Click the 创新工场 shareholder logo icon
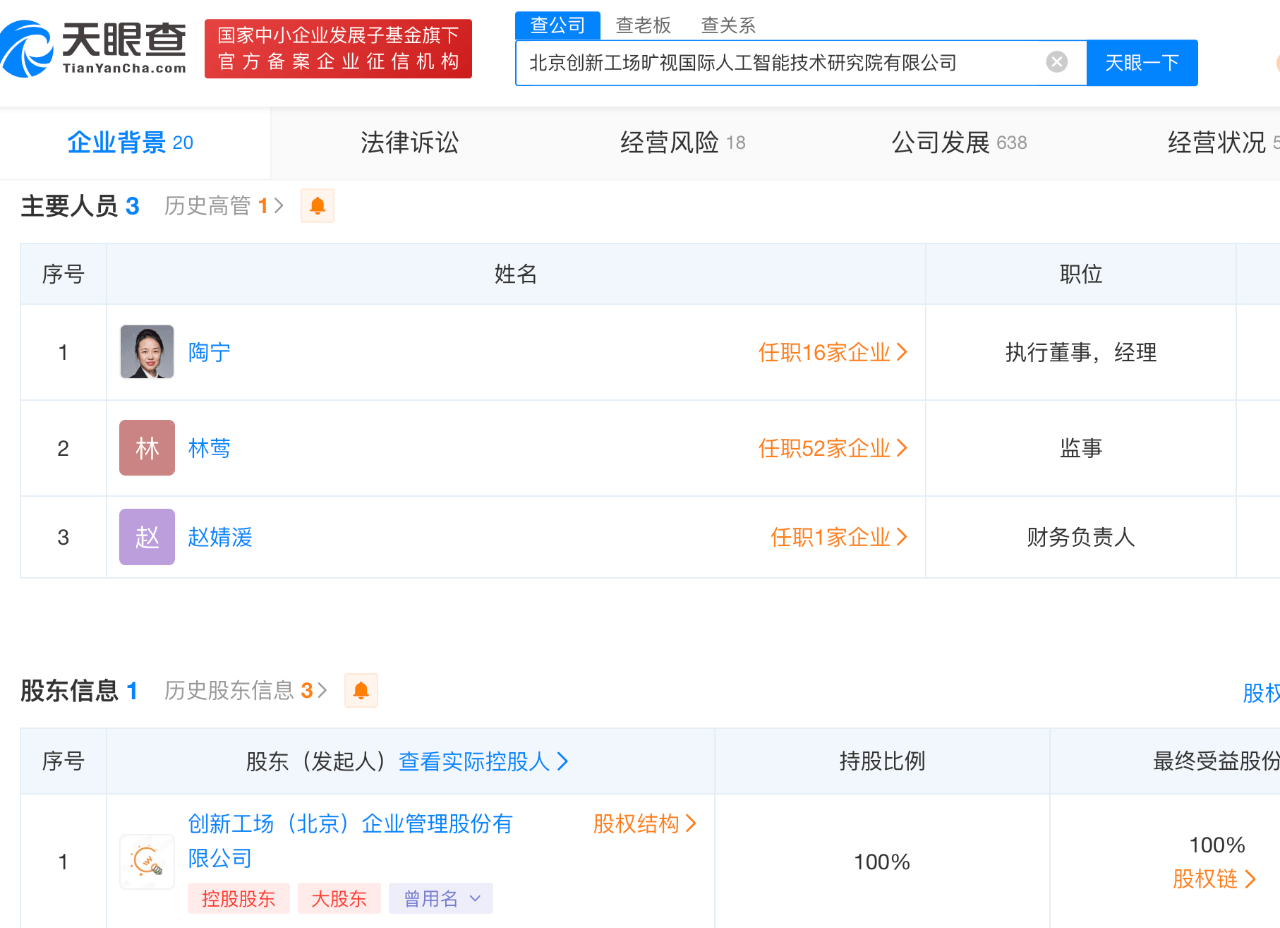The image size is (1280, 928). click(147, 862)
